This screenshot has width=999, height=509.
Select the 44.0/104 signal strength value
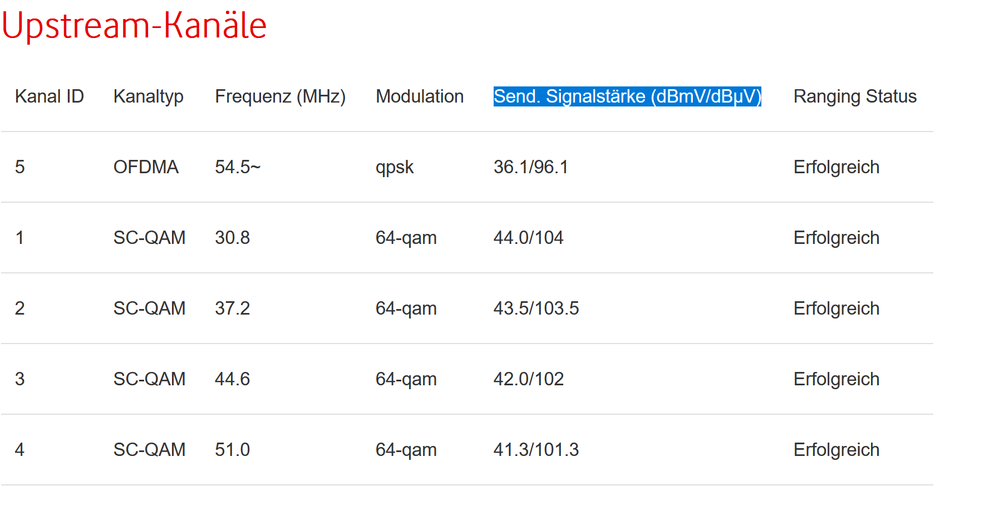click(528, 238)
